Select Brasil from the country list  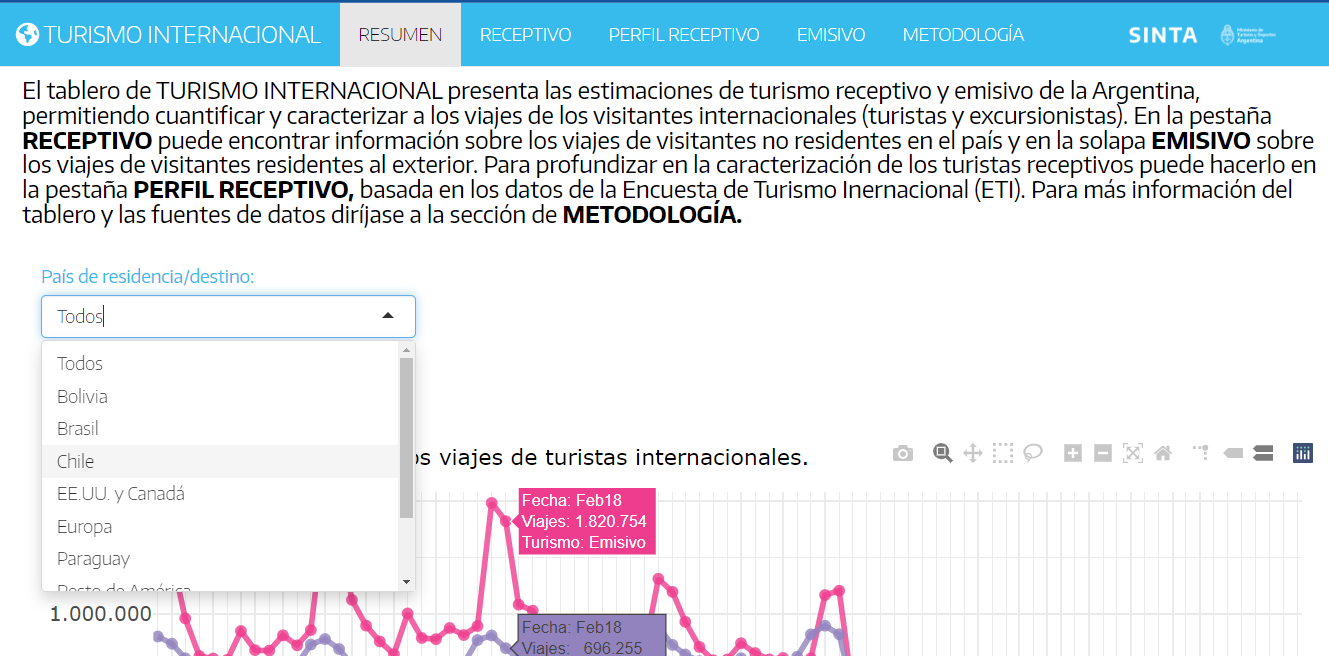pyautogui.click(x=78, y=429)
